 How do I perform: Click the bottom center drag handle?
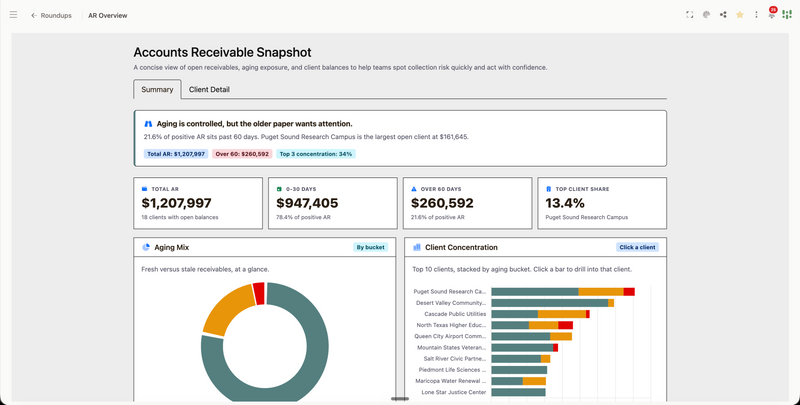click(x=400, y=399)
